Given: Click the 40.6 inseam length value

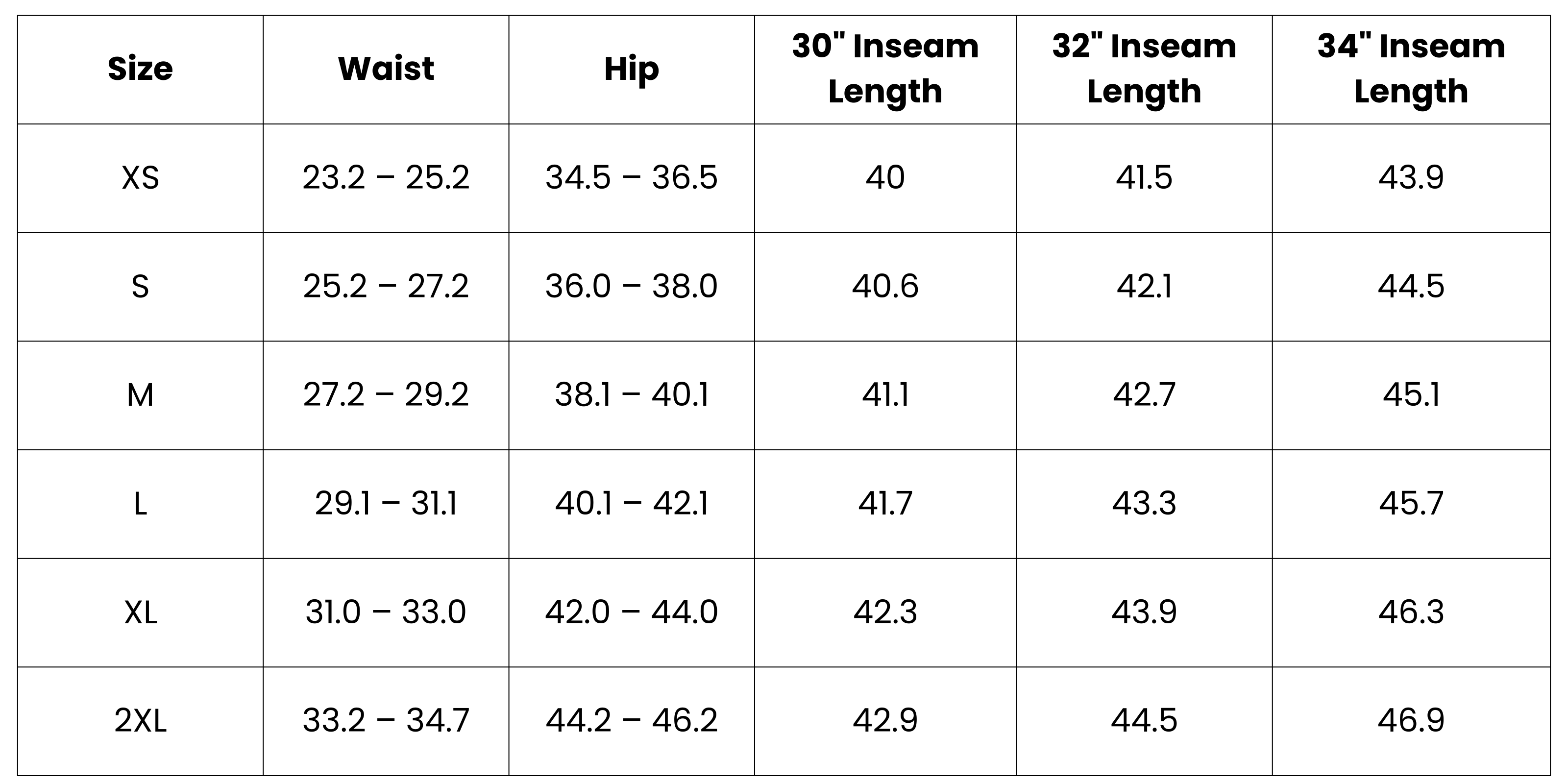Looking at the screenshot, I should pos(885,287).
